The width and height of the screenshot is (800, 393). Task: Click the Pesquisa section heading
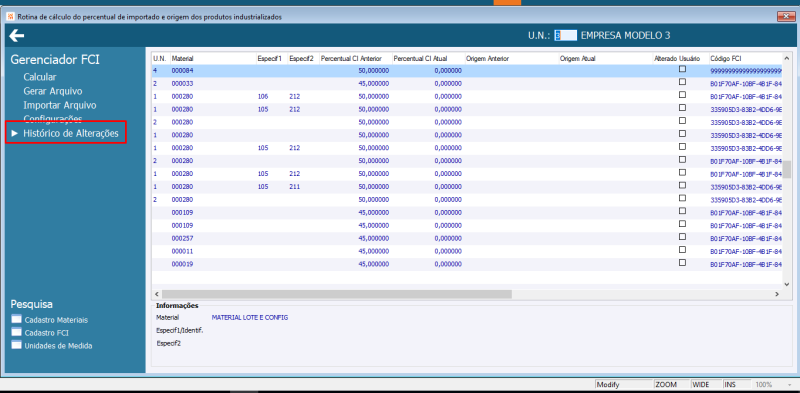(32, 304)
